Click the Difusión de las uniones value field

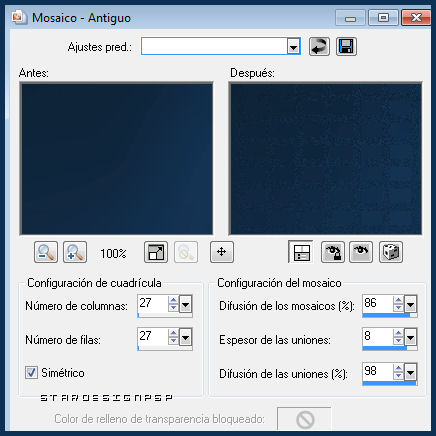tap(378, 371)
